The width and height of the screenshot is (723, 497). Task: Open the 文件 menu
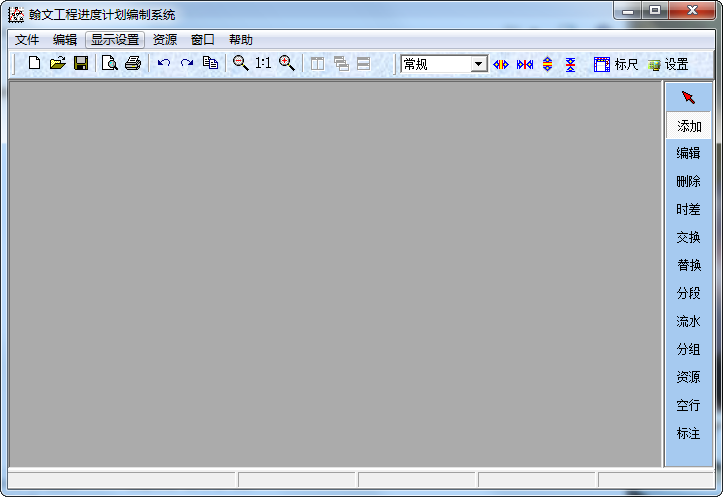[x=27, y=40]
